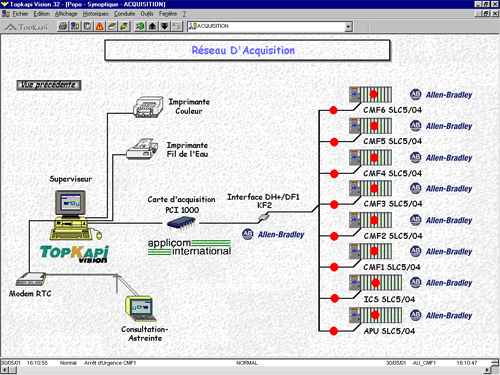Image resolution: width=500 pixels, height=375 pixels.
Task: Click the TopKapi Vision logo under Superviseur
Action: click(74, 254)
